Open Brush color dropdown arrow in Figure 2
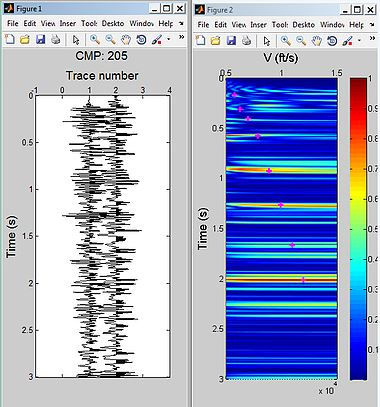 point(359,41)
